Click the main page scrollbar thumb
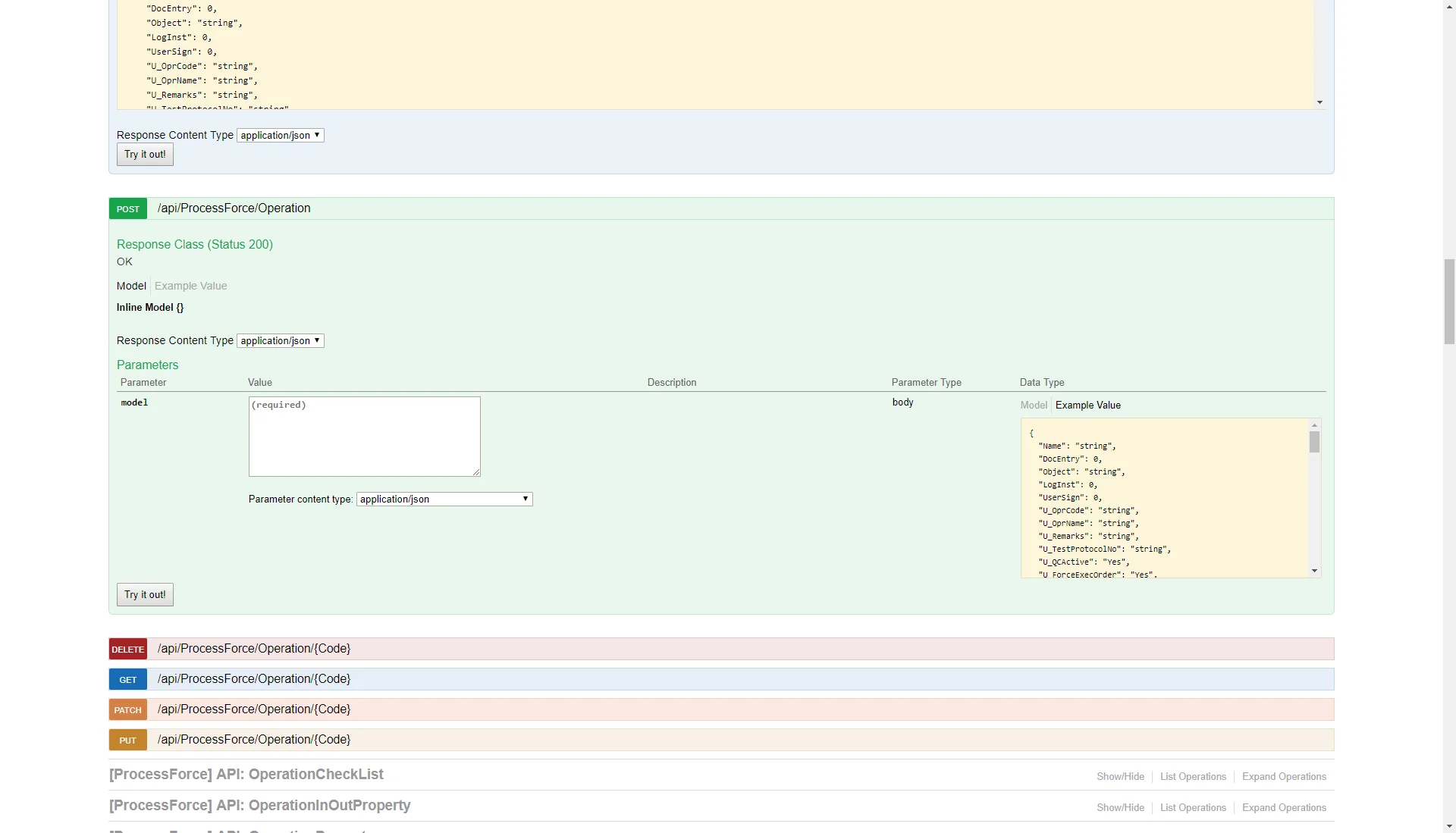1456x833 pixels. pos(1449,301)
